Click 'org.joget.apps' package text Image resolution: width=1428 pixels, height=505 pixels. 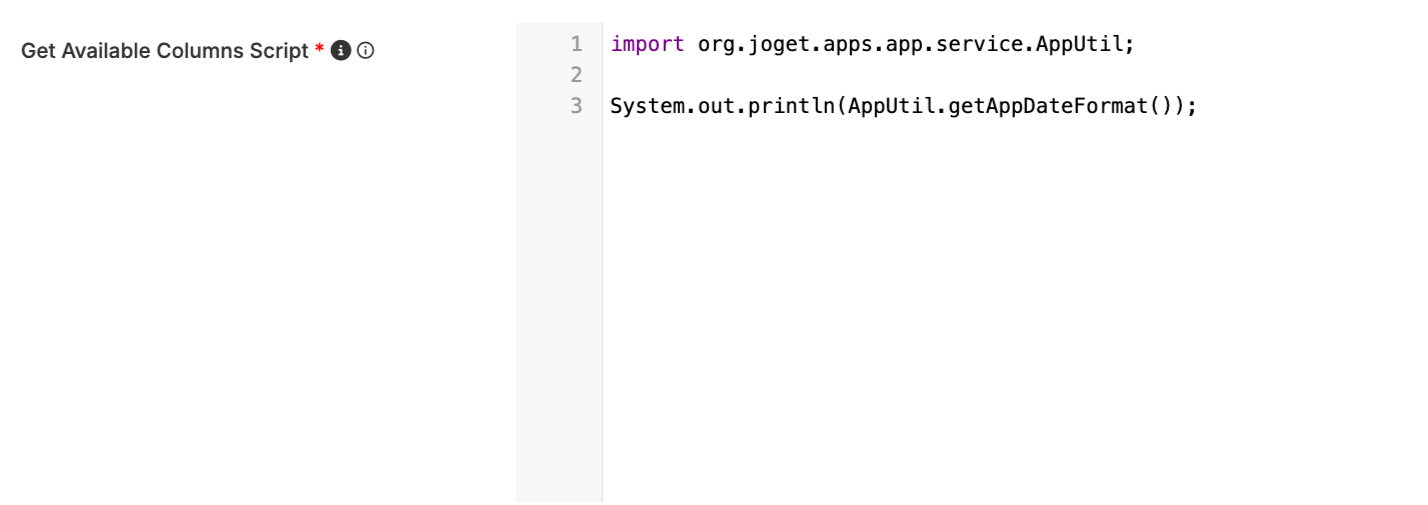[785, 44]
